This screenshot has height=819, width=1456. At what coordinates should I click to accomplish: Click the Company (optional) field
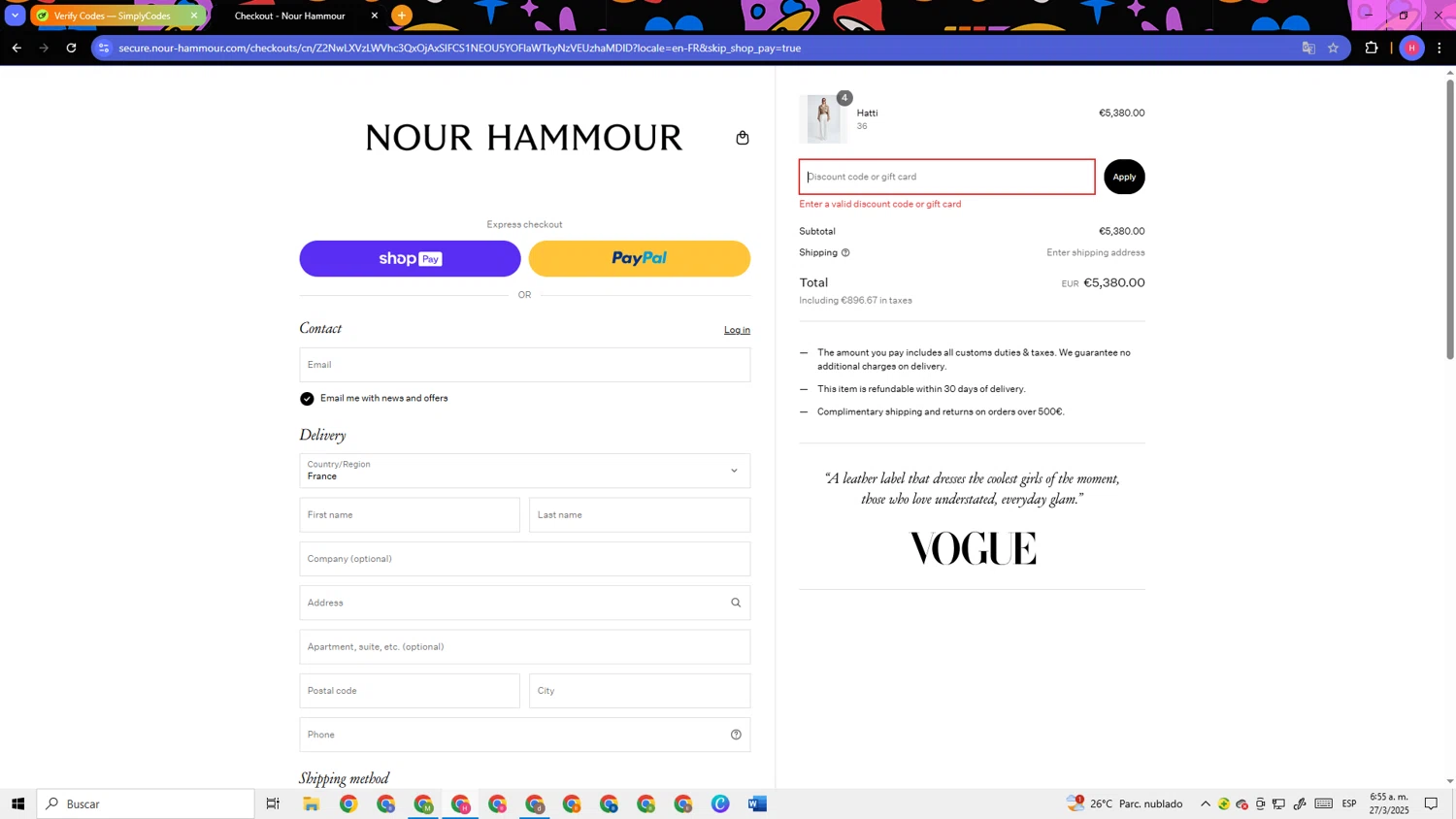524,559
